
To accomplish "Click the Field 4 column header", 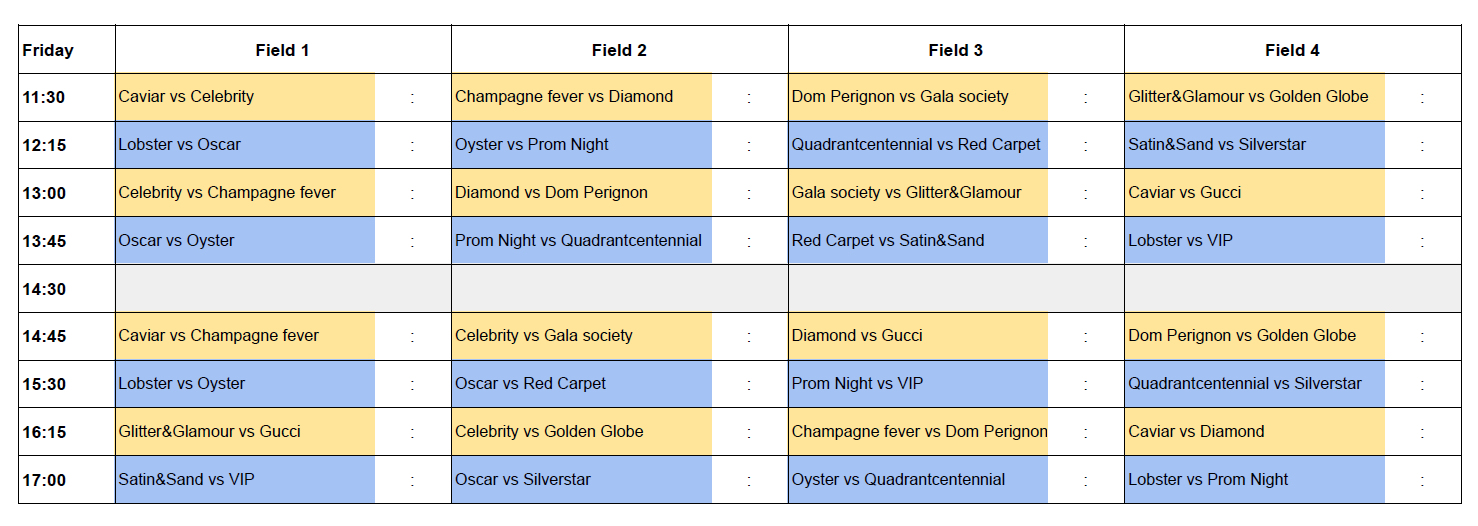I will pyautogui.click(x=1292, y=50).
